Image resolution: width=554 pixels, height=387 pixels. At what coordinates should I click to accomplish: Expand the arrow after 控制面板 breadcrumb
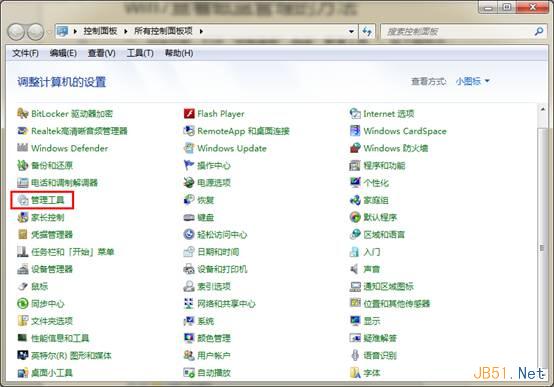pyautogui.click(x=125, y=31)
